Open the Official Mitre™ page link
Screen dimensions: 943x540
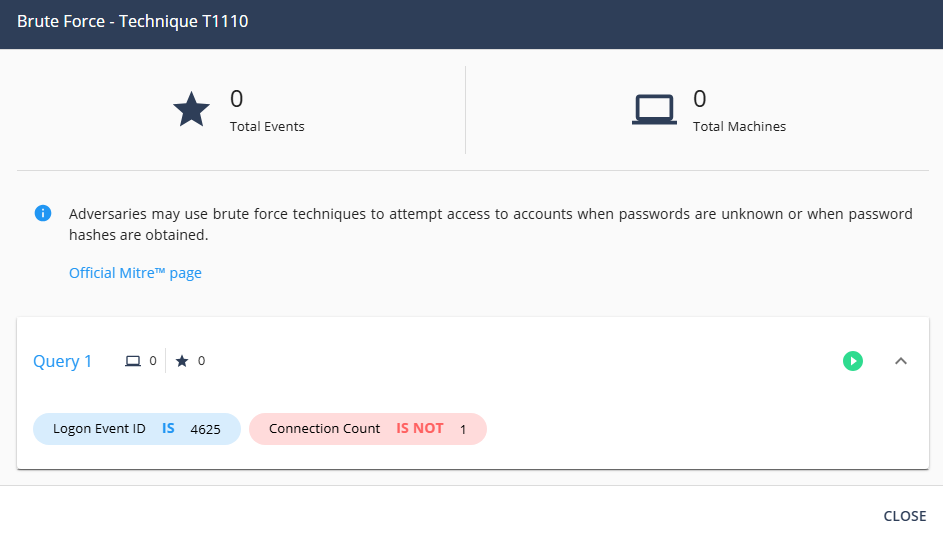pos(135,273)
